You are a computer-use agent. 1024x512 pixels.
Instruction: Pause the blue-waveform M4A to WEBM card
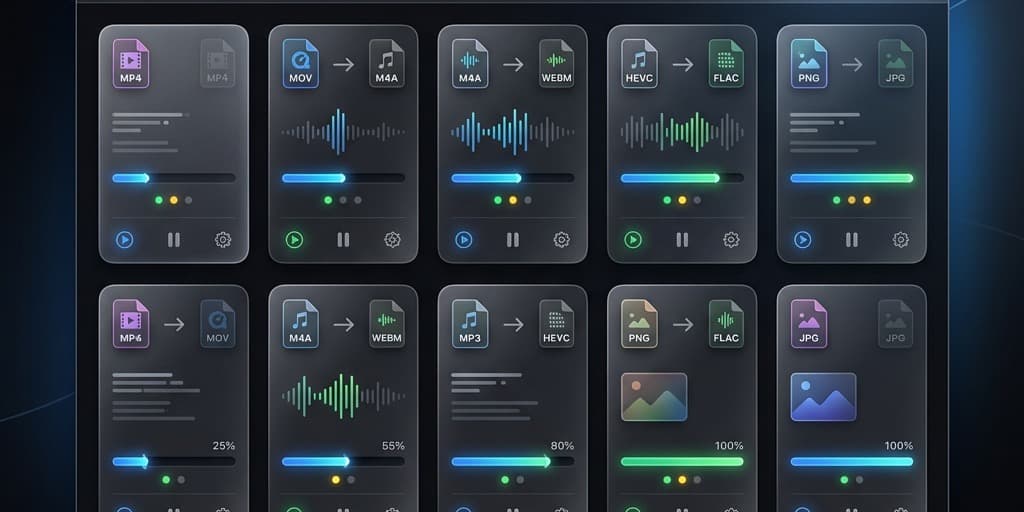pos(513,240)
